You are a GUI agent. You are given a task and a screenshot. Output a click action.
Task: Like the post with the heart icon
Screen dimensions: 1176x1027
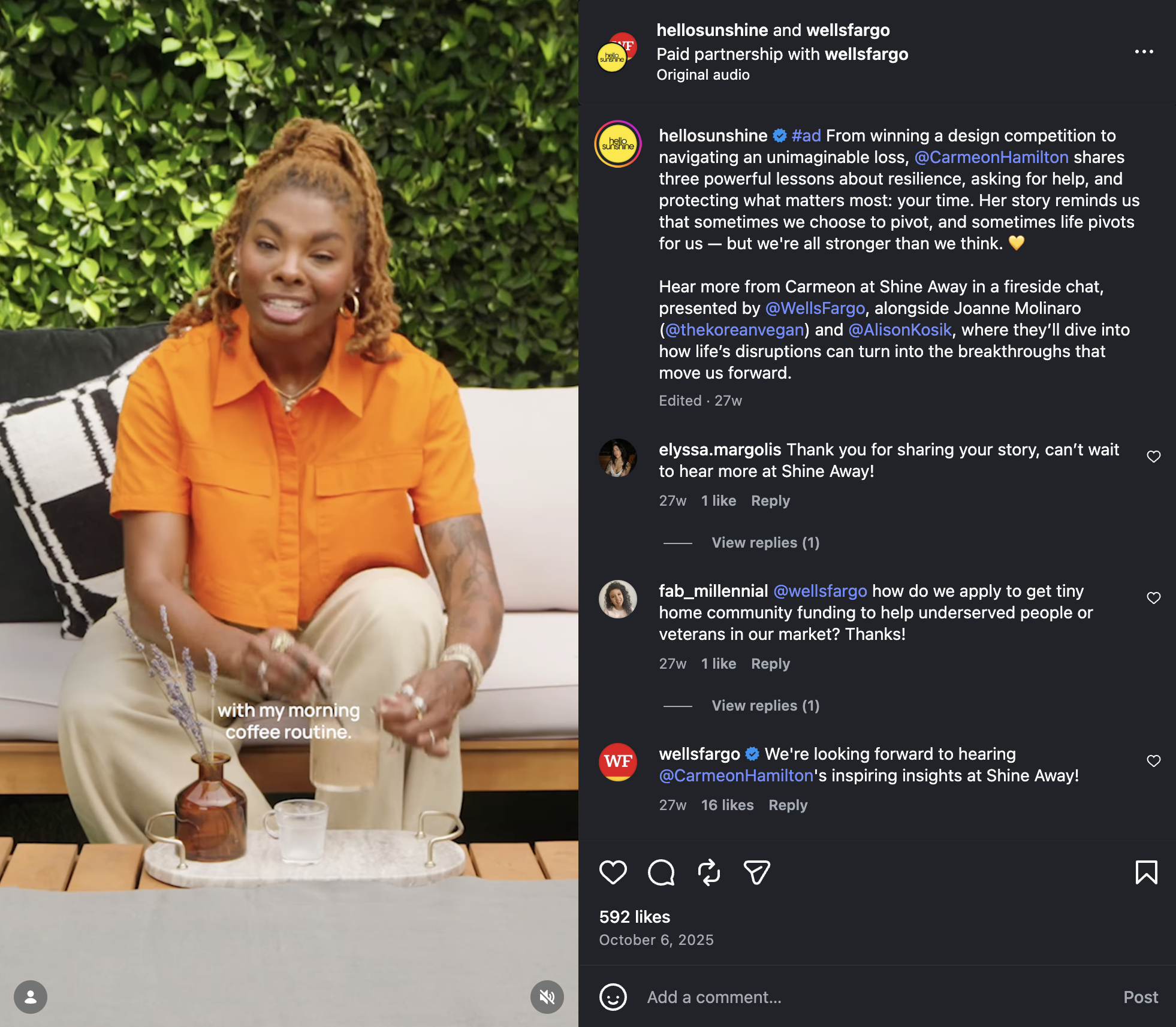pyautogui.click(x=613, y=872)
